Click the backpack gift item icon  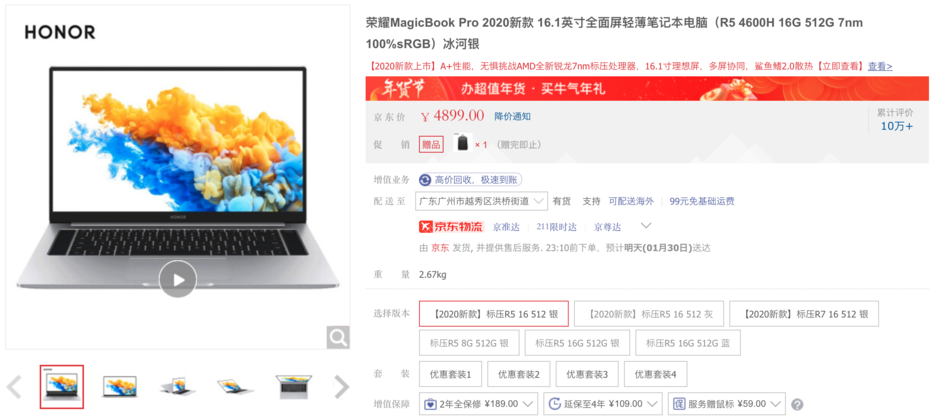point(462,144)
